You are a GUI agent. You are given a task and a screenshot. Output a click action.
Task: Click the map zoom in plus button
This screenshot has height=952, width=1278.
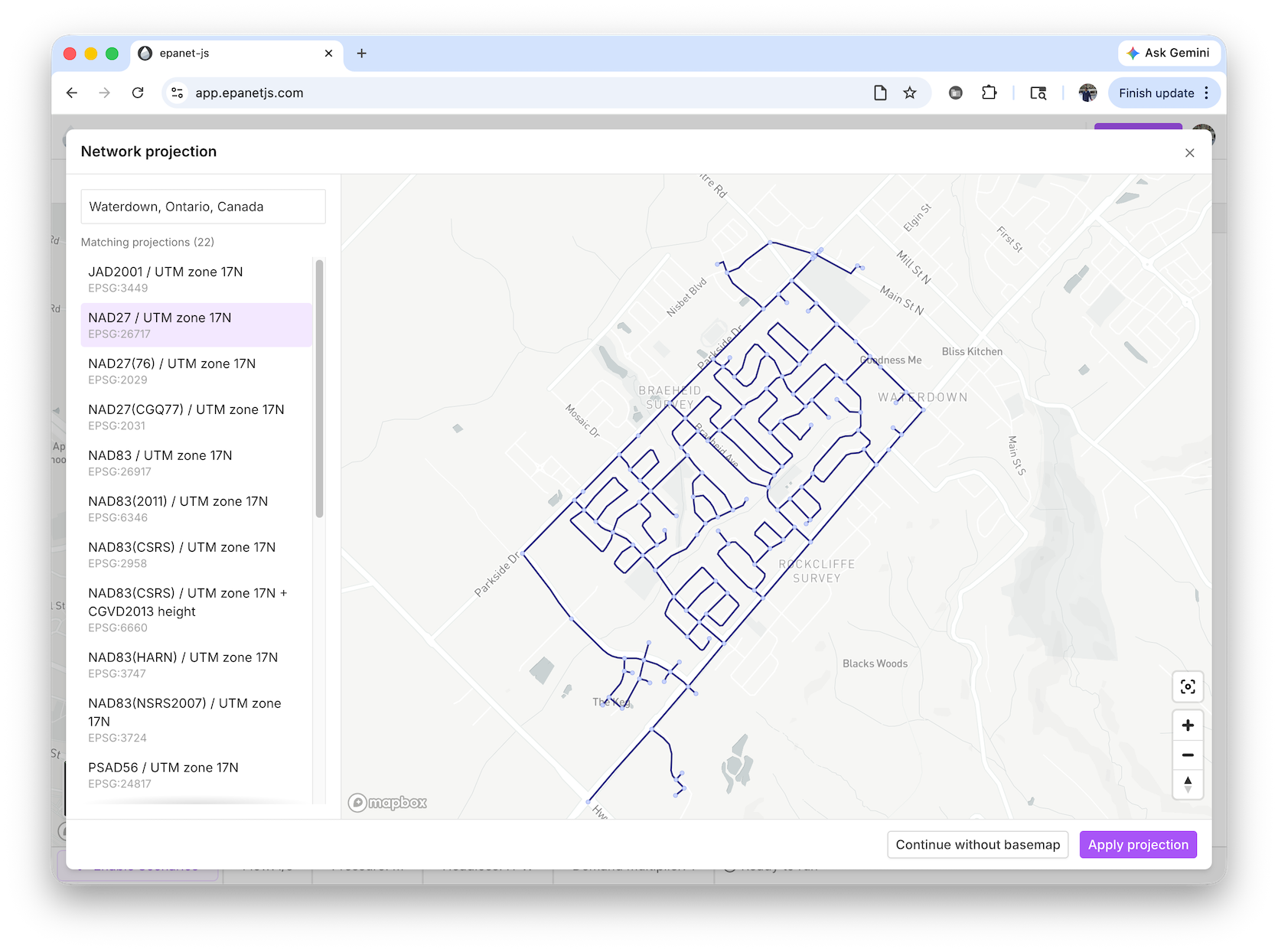coord(1187,725)
